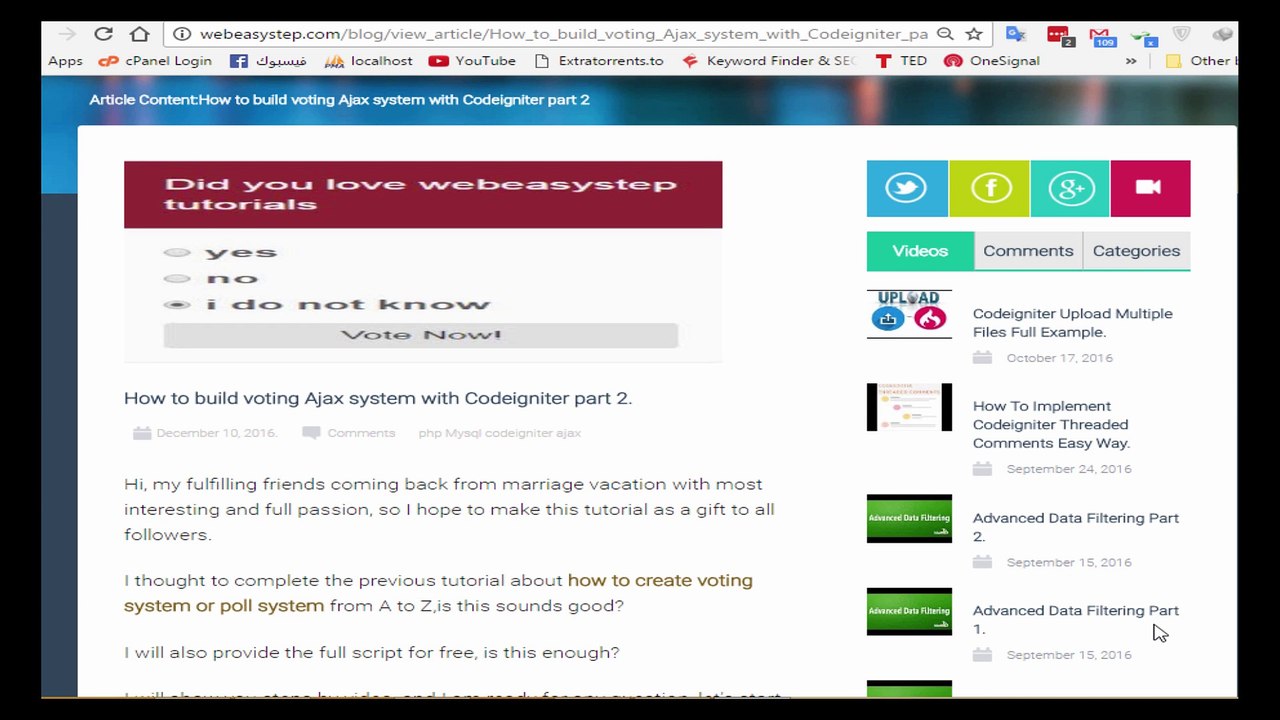Viewport: 1280px width, 720px height.
Task: Go to the browser home page icon
Action: [x=140, y=34]
